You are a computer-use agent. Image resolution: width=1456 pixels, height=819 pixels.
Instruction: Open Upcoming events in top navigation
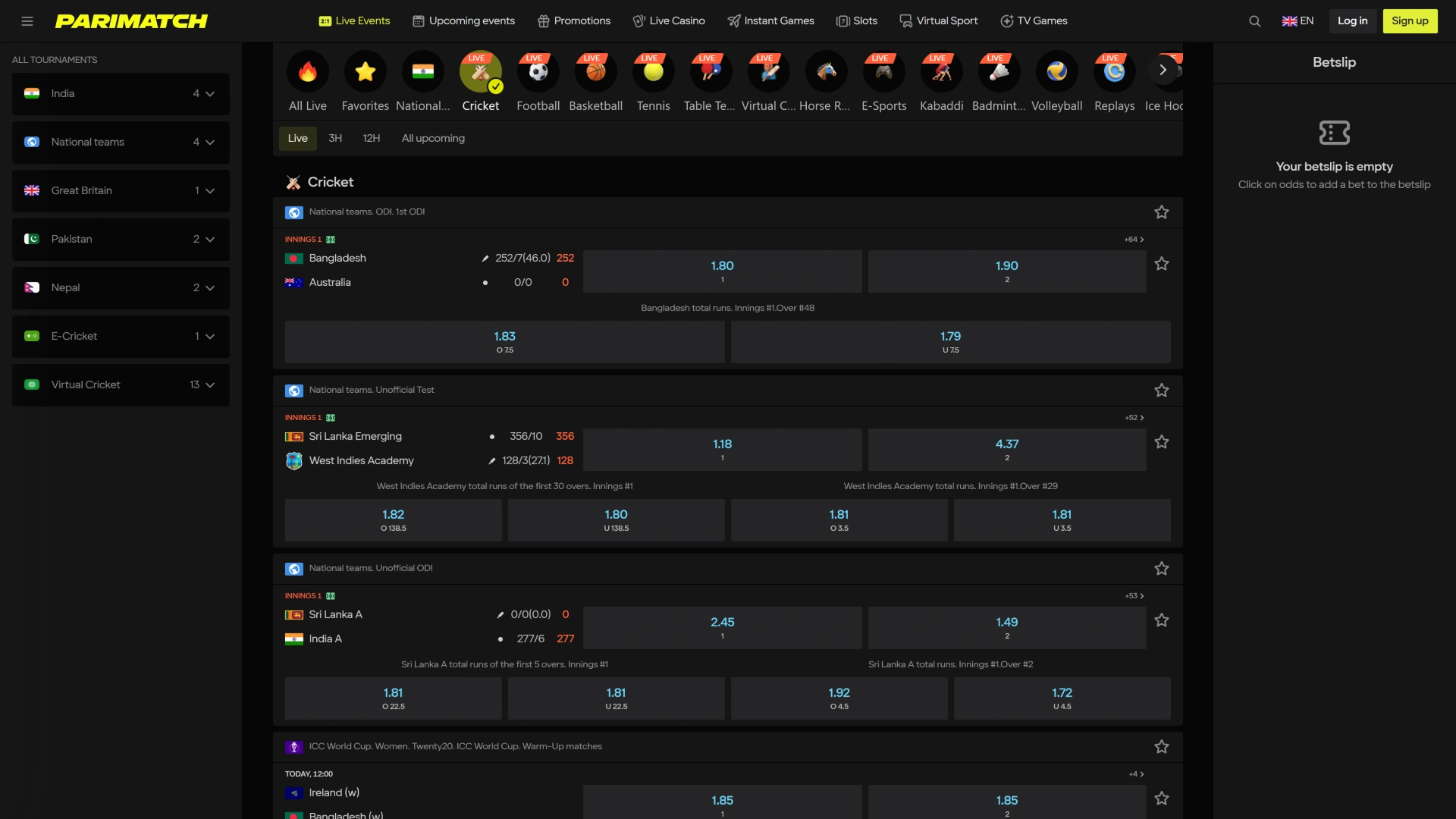pyautogui.click(x=463, y=21)
